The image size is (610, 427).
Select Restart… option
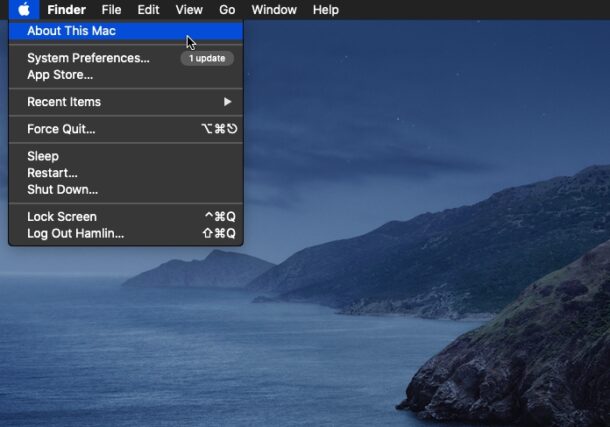[x=126, y=173]
